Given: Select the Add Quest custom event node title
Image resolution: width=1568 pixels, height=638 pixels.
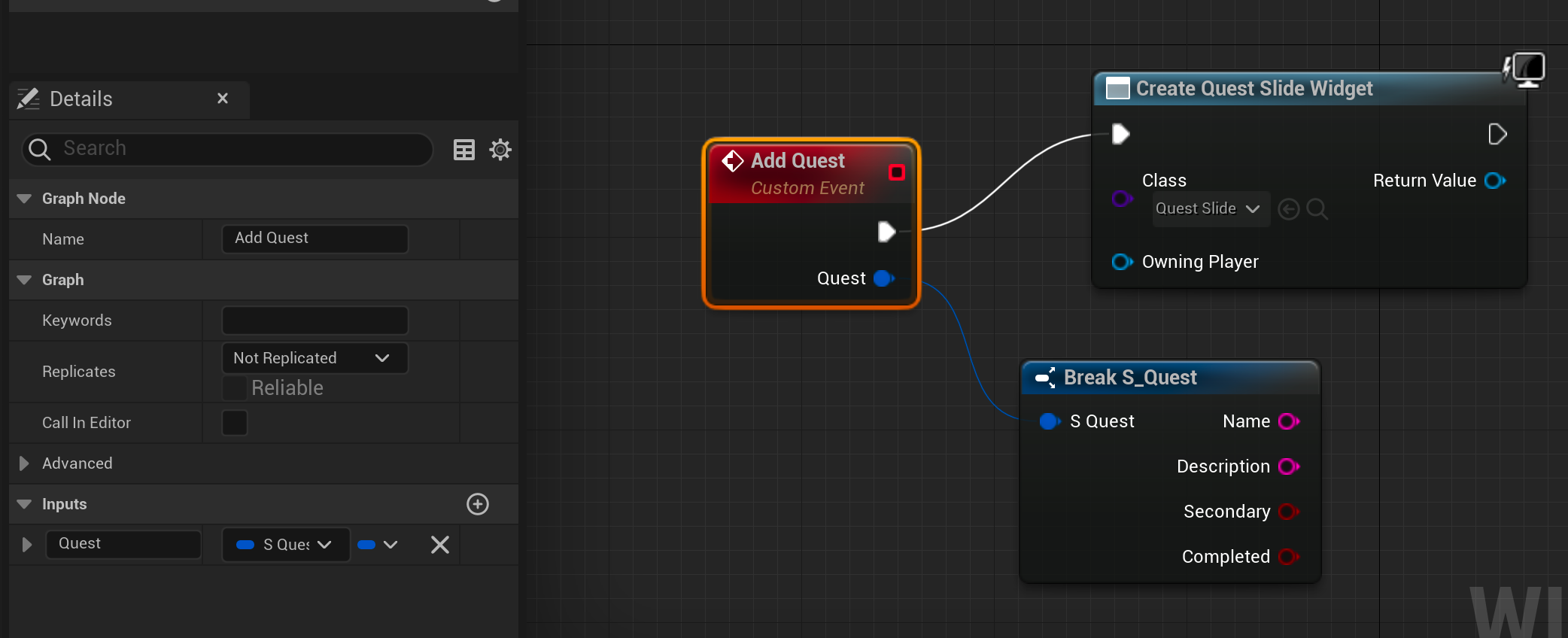Looking at the screenshot, I should tap(798, 161).
